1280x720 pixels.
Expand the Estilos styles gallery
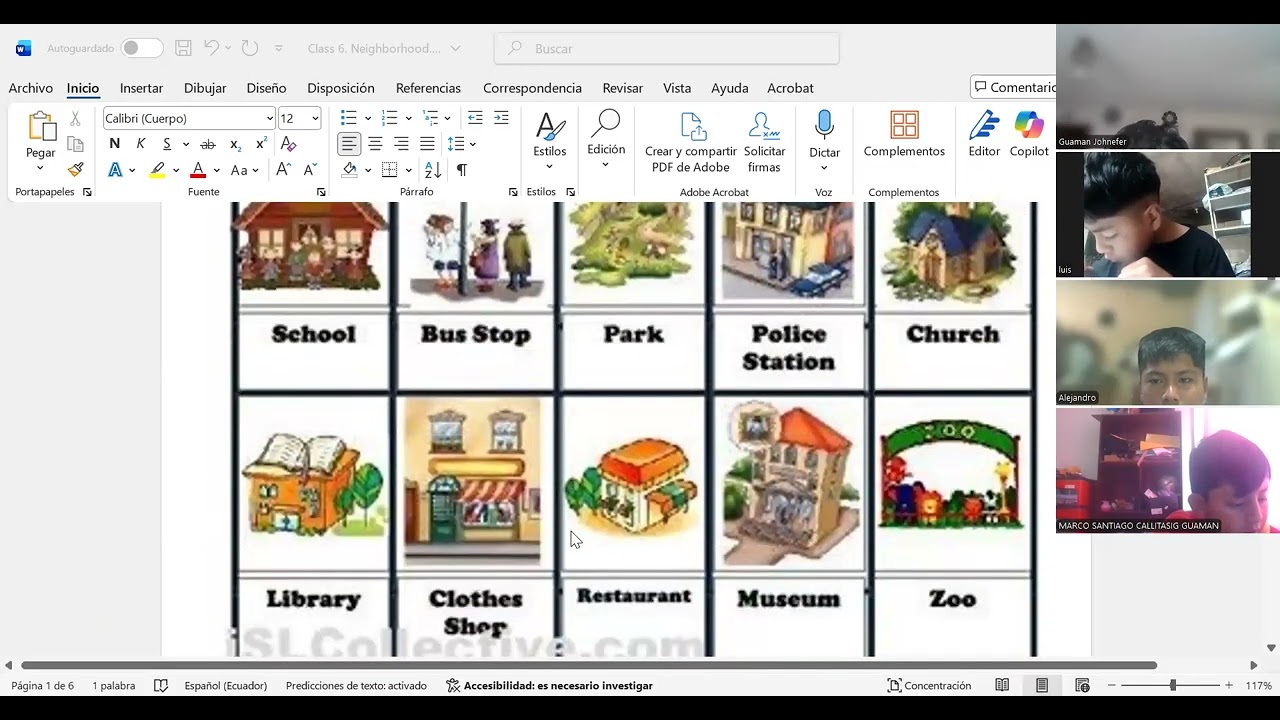pyautogui.click(x=549, y=166)
